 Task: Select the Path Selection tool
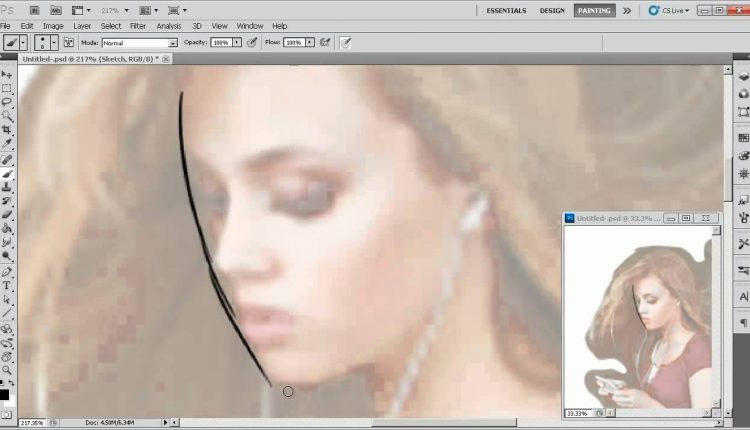(7, 299)
